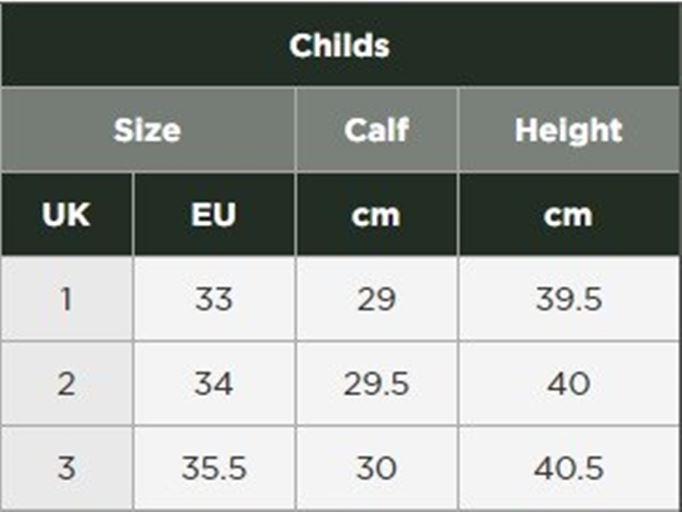682x512 pixels.
Task: Select UK size 2 cell
Action: 66,384
